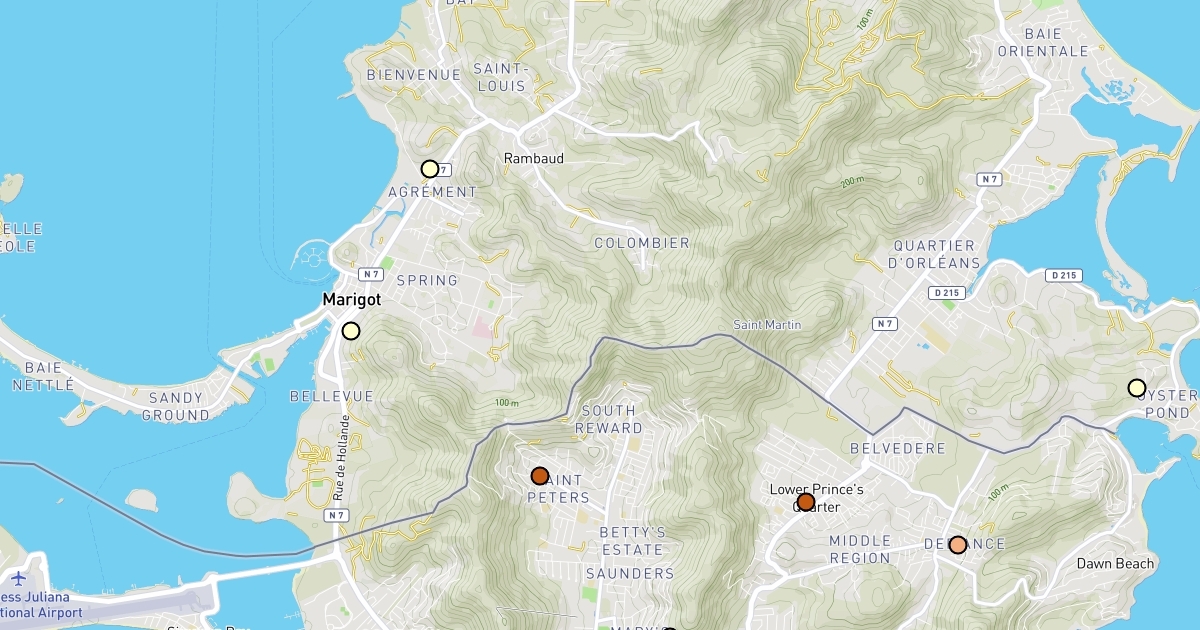The height and width of the screenshot is (630, 1200).
Task: Select the Belvedere place label
Action: coord(897,448)
